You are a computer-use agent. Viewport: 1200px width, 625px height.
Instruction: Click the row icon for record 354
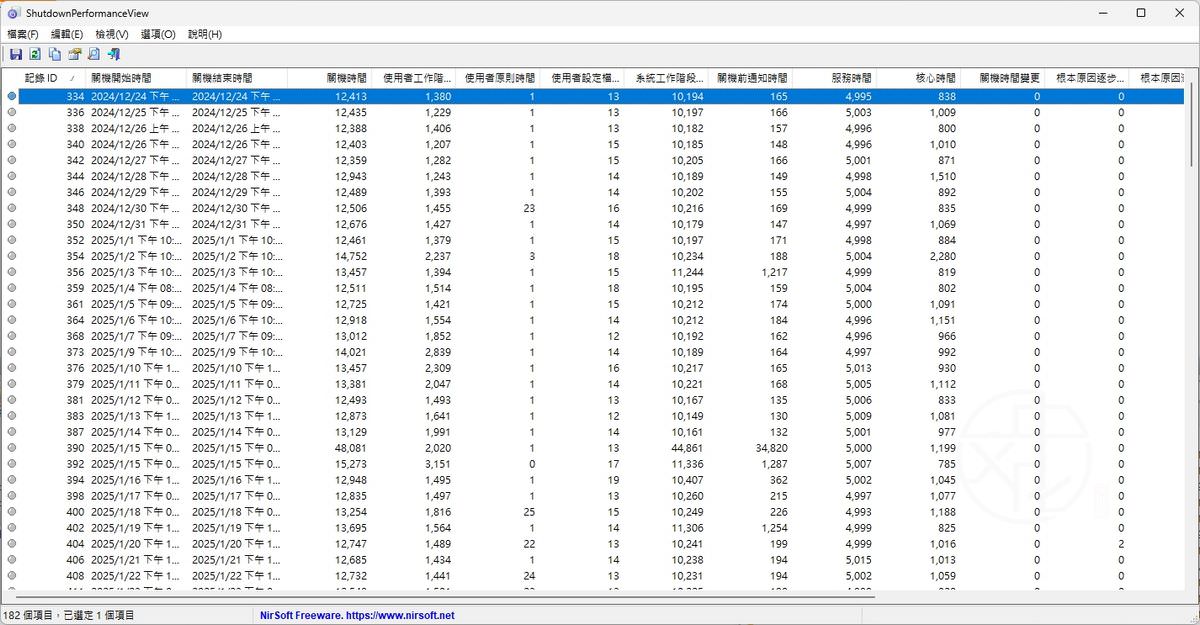click(x=11, y=256)
